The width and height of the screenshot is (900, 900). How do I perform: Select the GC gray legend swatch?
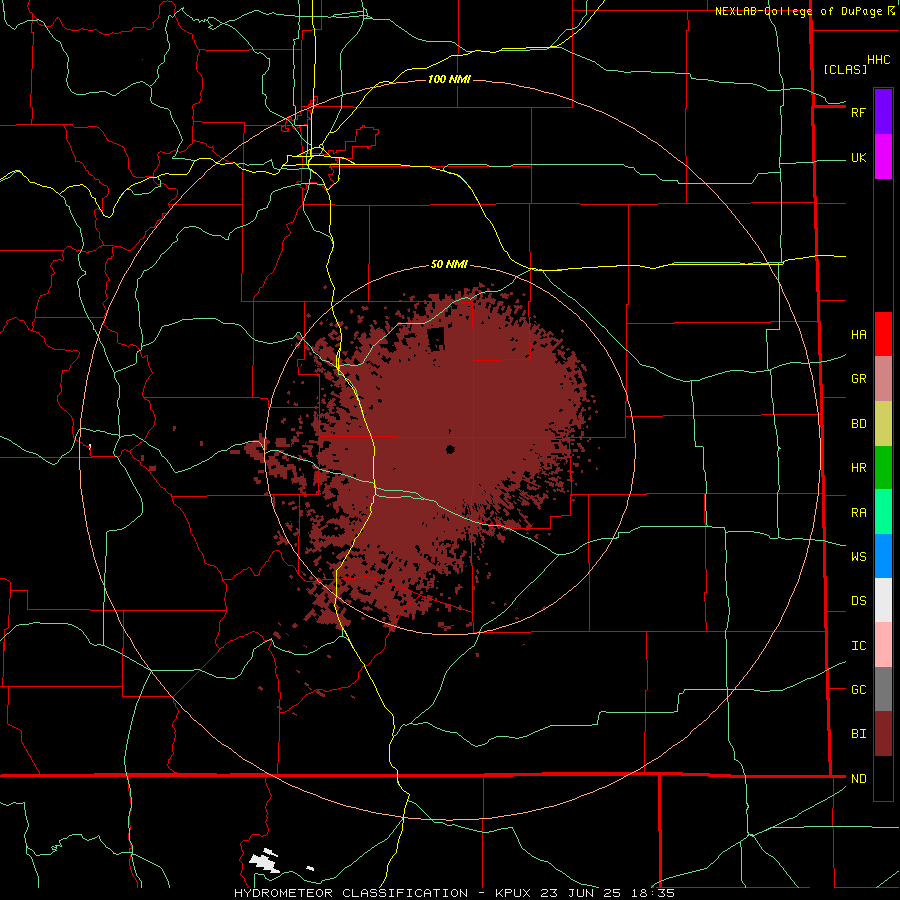[x=883, y=689]
